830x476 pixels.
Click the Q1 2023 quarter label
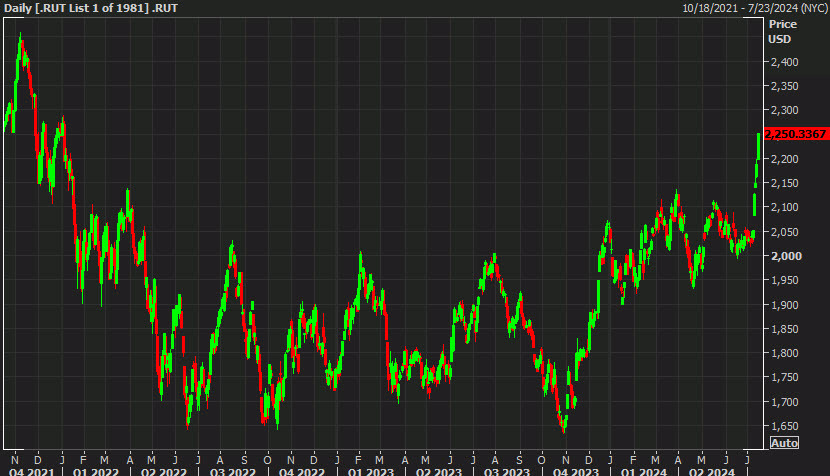tap(371, 471)
